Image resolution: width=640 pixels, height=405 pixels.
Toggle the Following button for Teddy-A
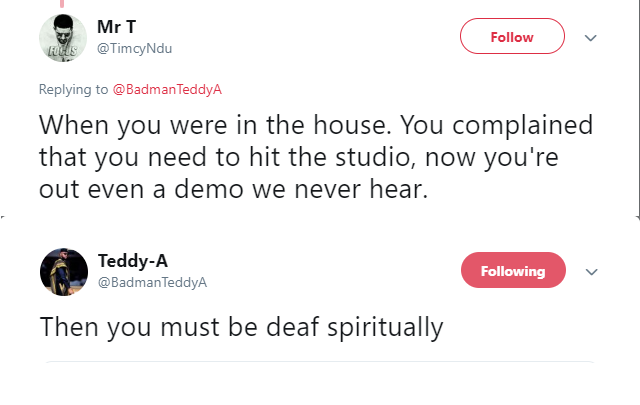[513, 270]
